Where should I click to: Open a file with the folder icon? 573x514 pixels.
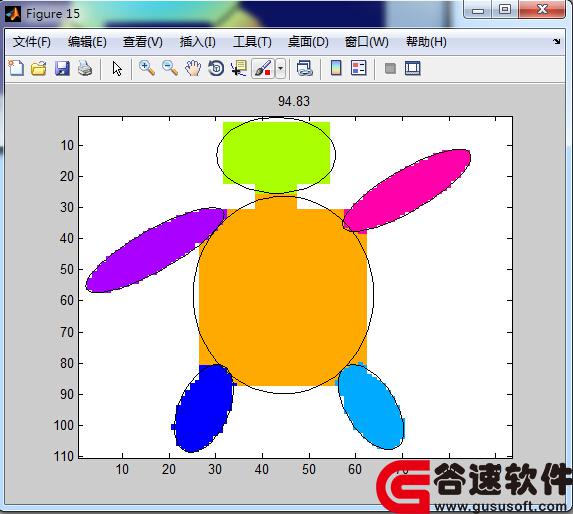39,68
